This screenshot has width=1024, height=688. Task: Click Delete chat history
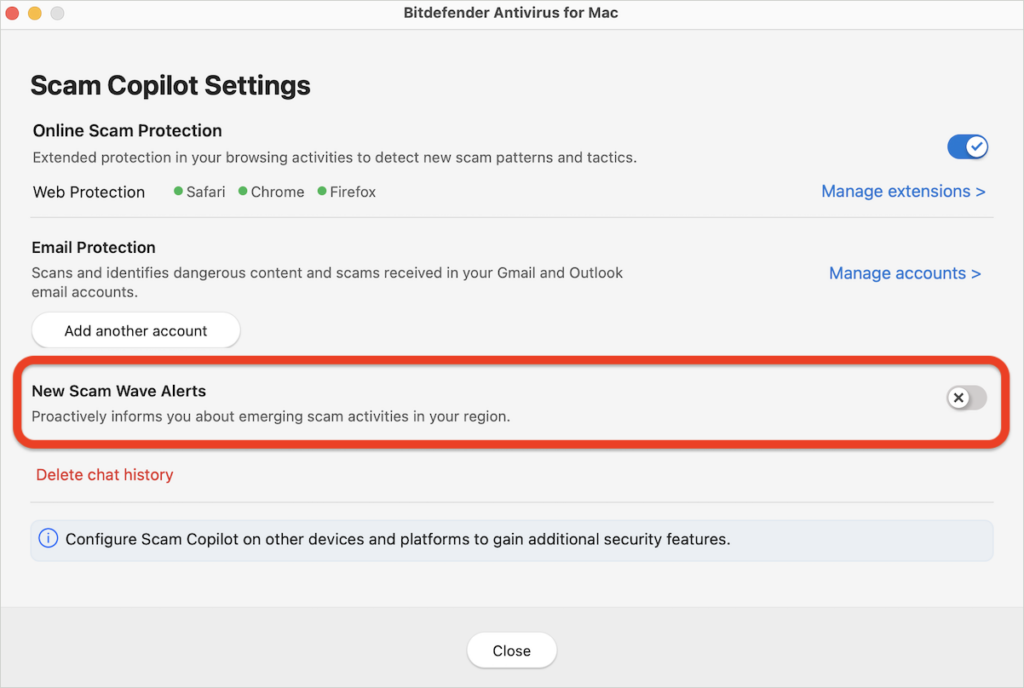click(x=104, y=474)
